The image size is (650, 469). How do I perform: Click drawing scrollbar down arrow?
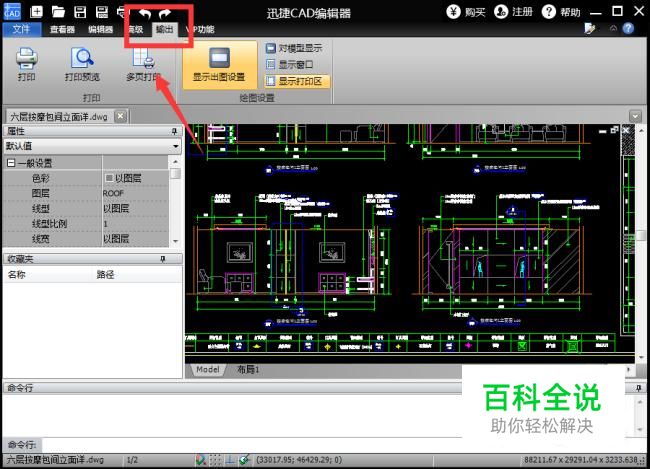click(641, 357)
